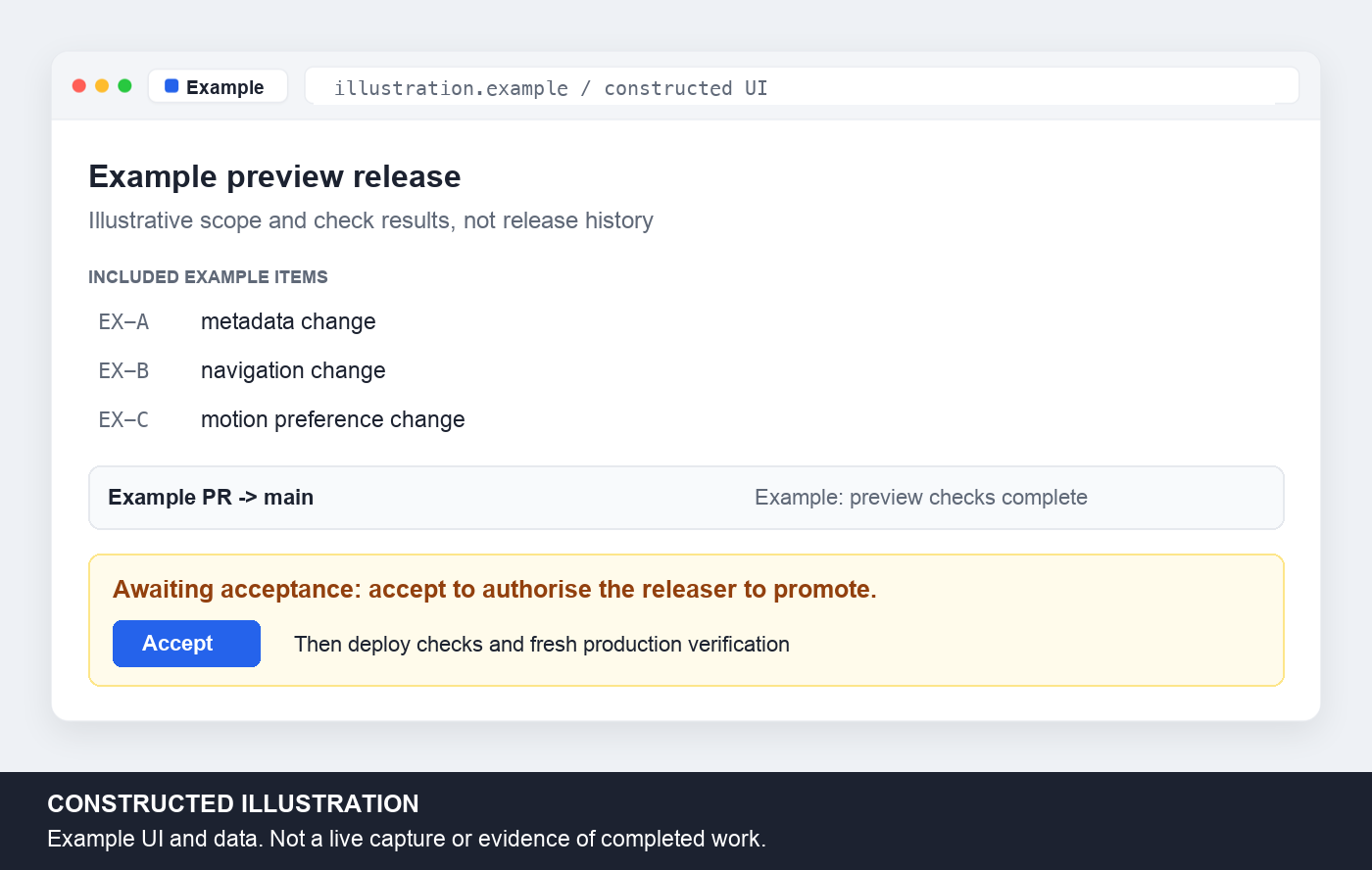Click 'Example UI and data' banner note

(x=407, y=839)
